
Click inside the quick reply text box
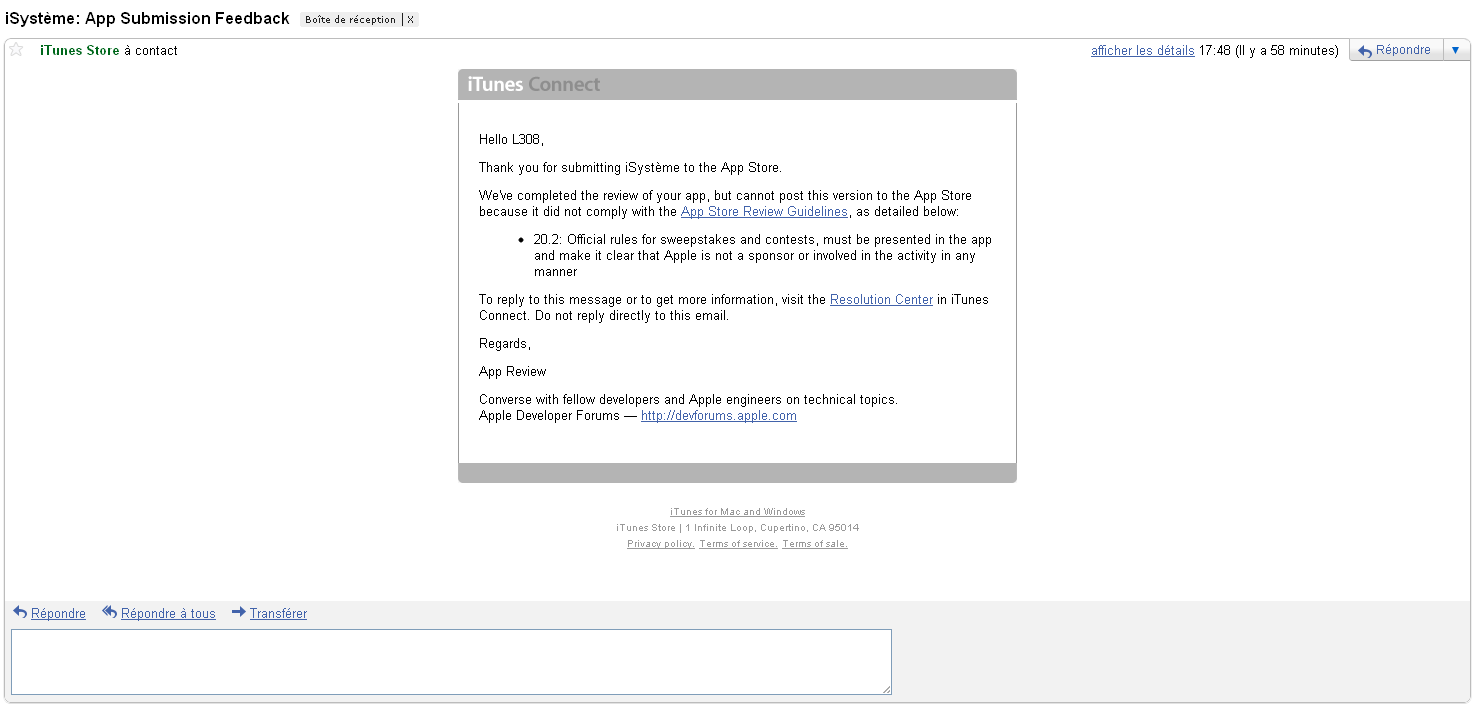click(x=450, y=661)
